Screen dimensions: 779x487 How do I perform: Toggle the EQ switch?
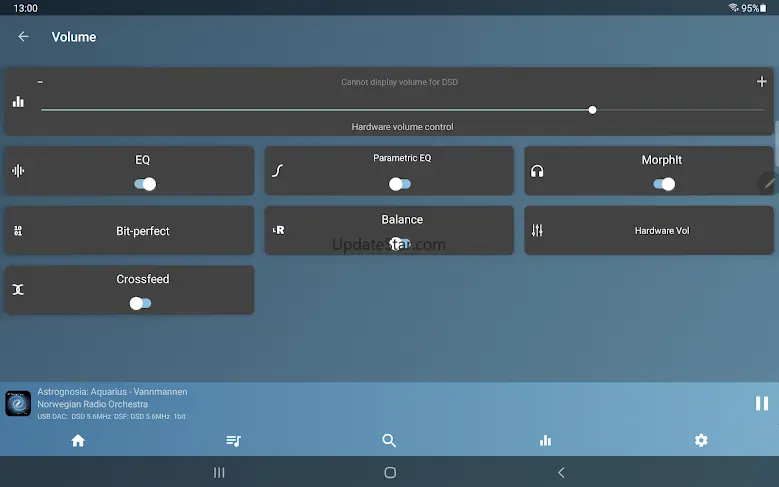[x=144, y=184]
